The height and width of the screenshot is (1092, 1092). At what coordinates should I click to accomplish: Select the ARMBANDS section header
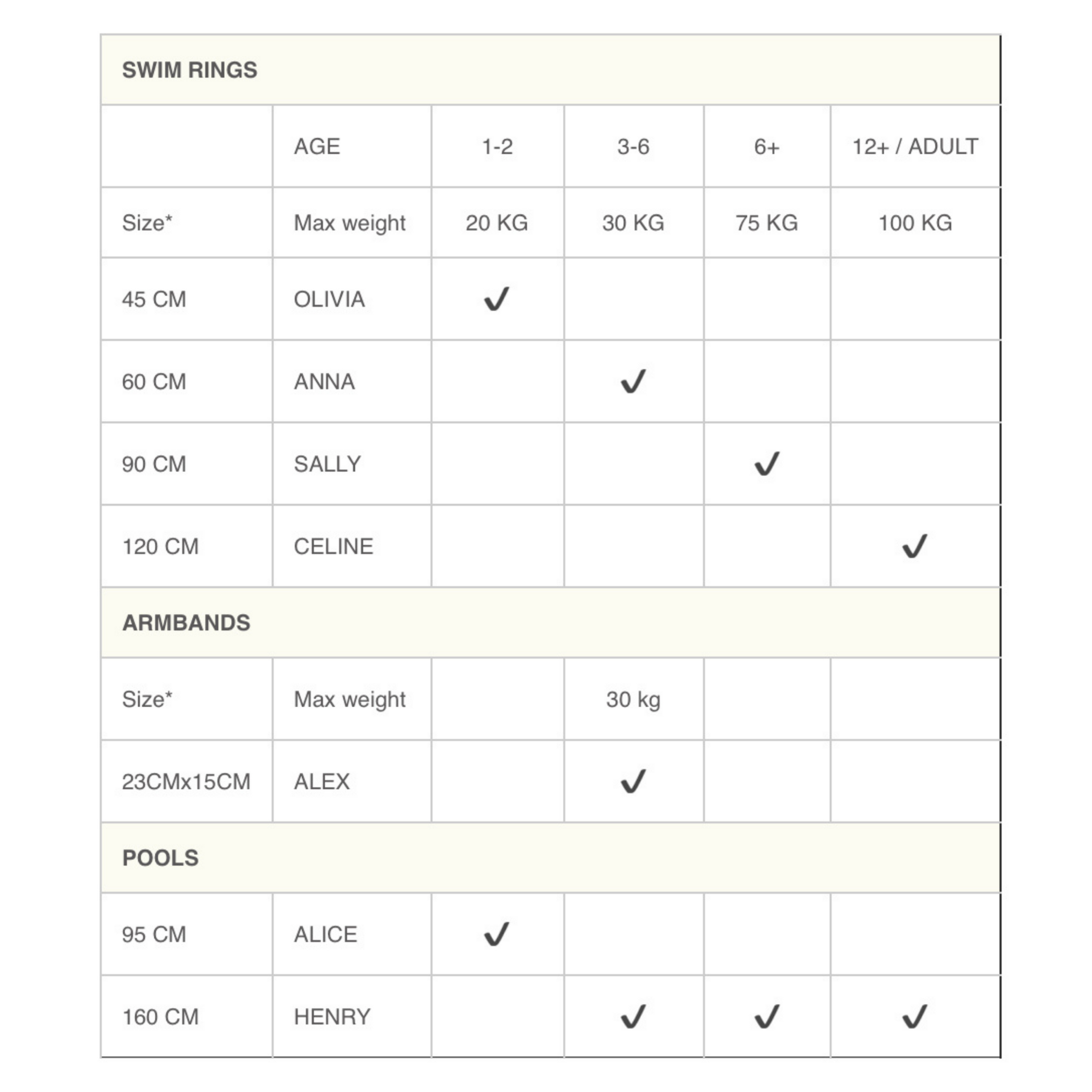pos(187,623)
